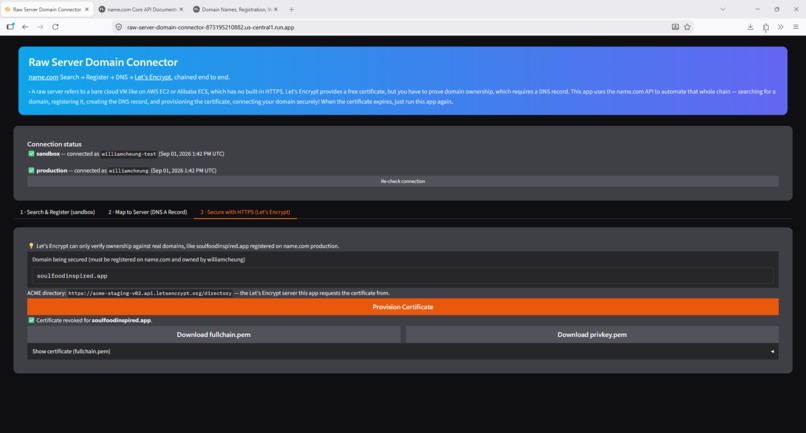This screenshot has width=806, height=433.
Task: Go forward with the forward arrow
Action: (x=40, y=27)
